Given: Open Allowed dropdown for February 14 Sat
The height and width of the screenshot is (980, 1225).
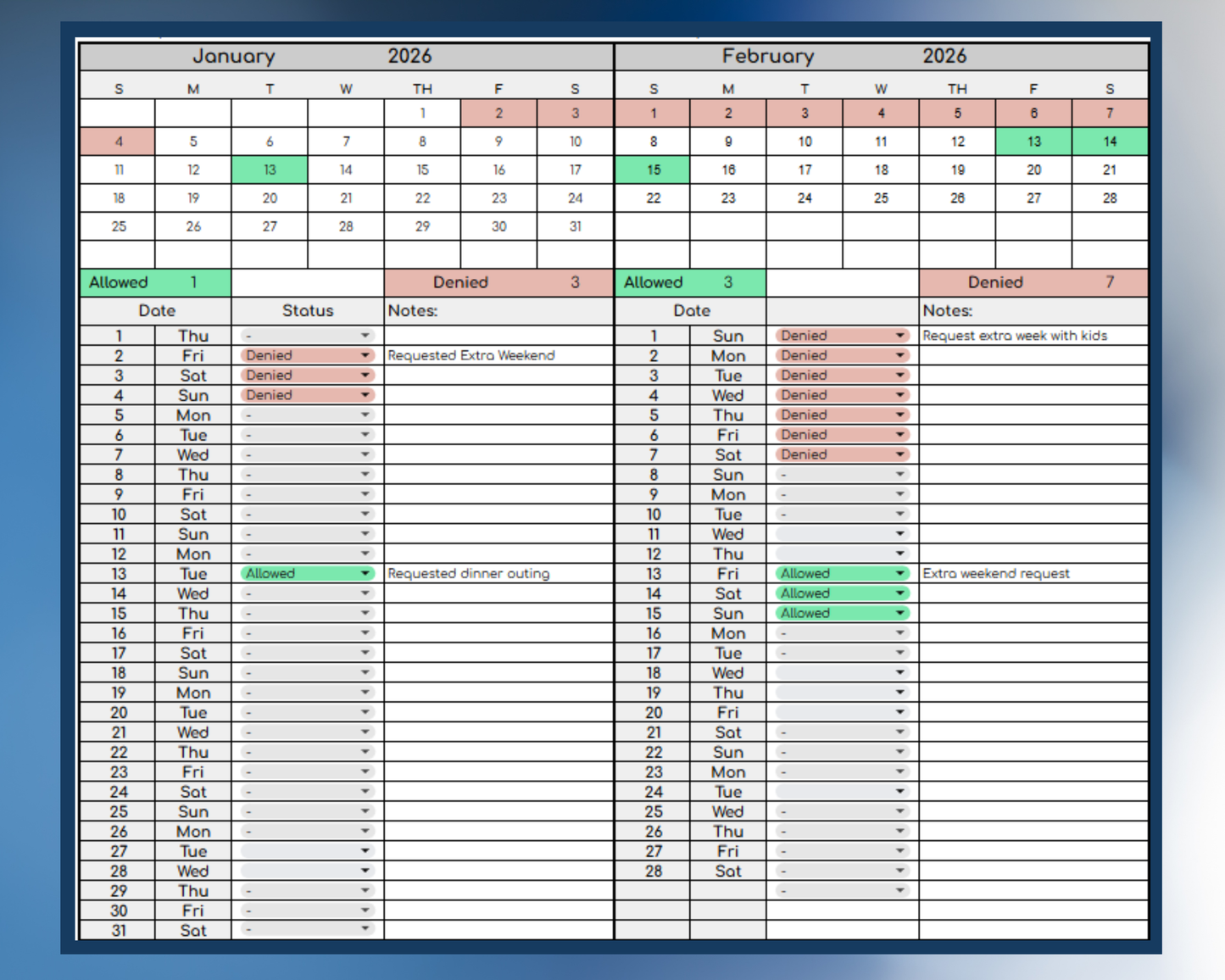Looking at the screenshot, I should click(843, 593).
